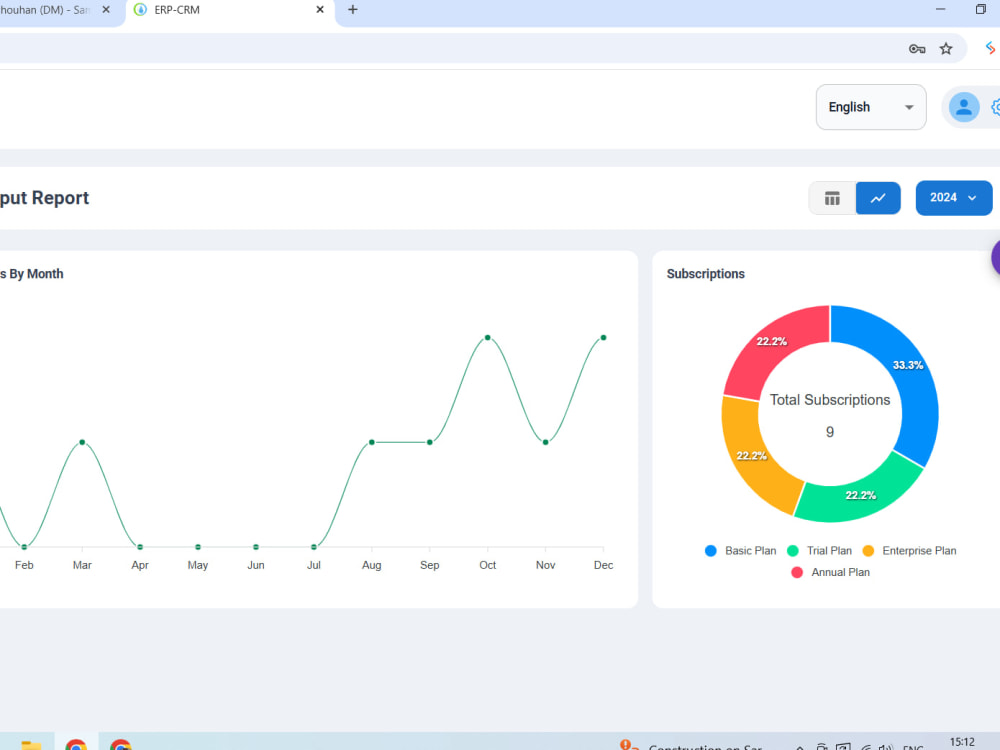
Task: Click the Jun axis label
Action: [256, 565]
